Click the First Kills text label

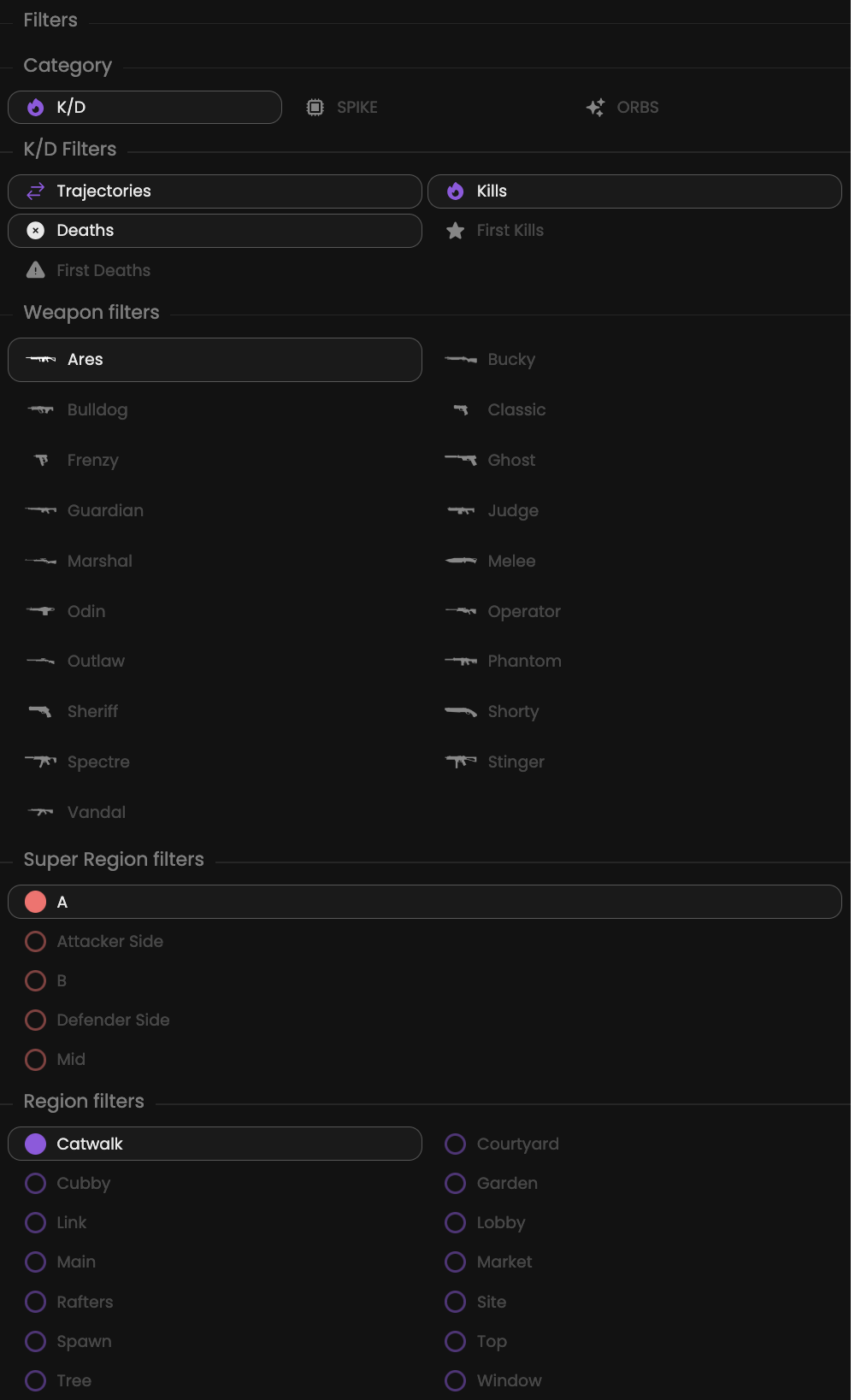click(x=510, y=231)
